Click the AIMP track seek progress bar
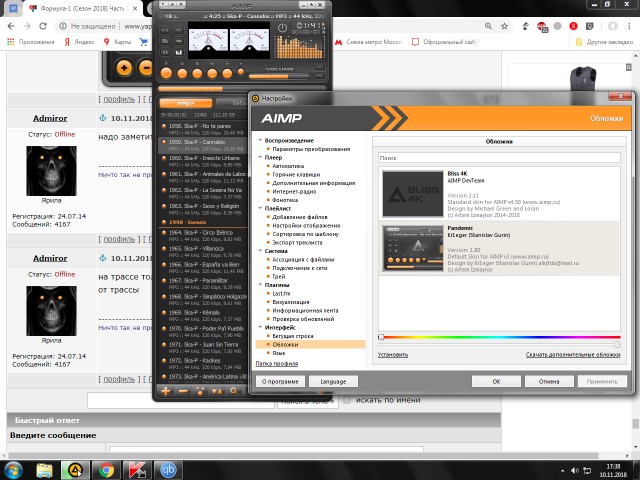The width and height of the screenshot is (640, 480). click(242, 89)
